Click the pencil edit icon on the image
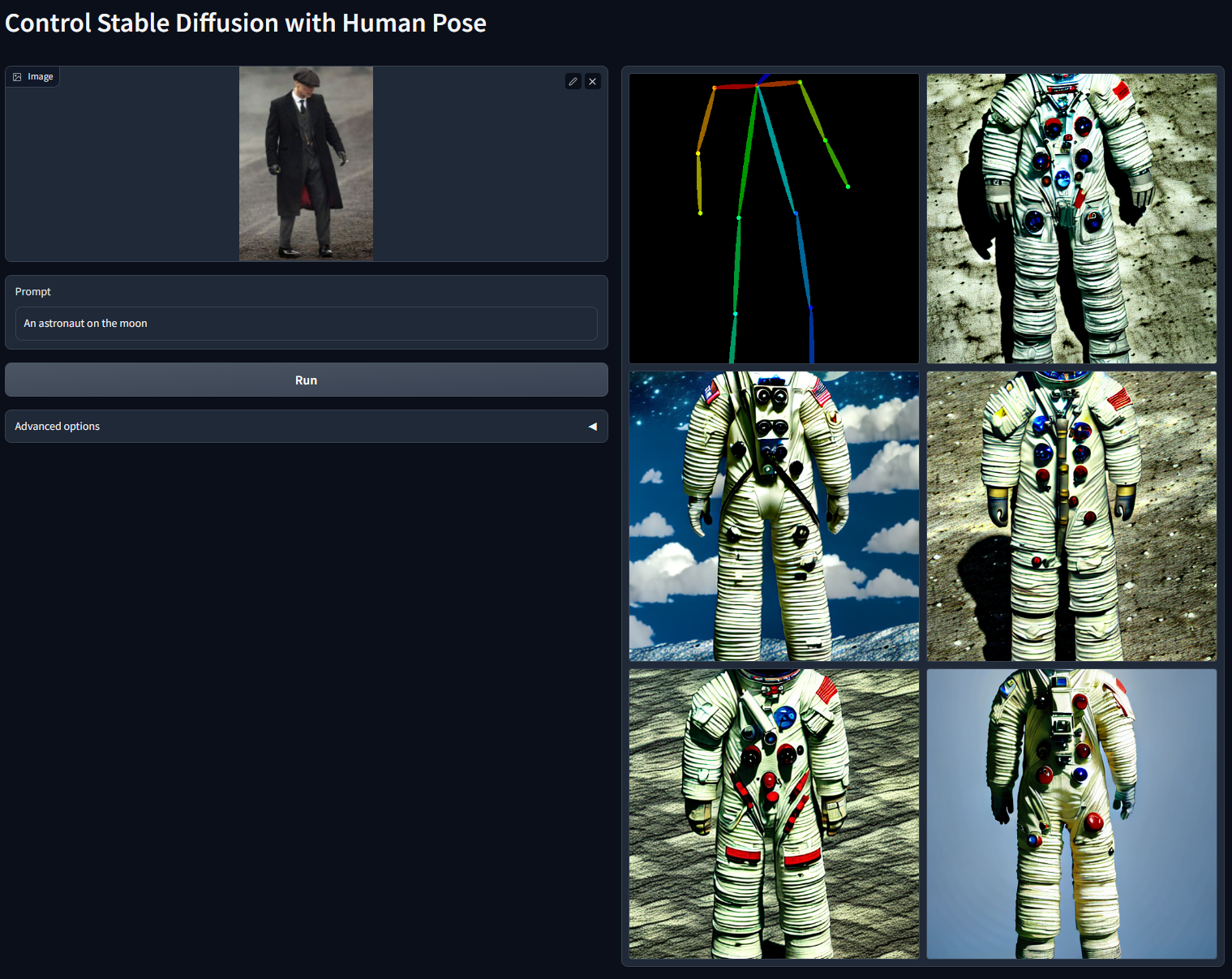 [573, 81]
